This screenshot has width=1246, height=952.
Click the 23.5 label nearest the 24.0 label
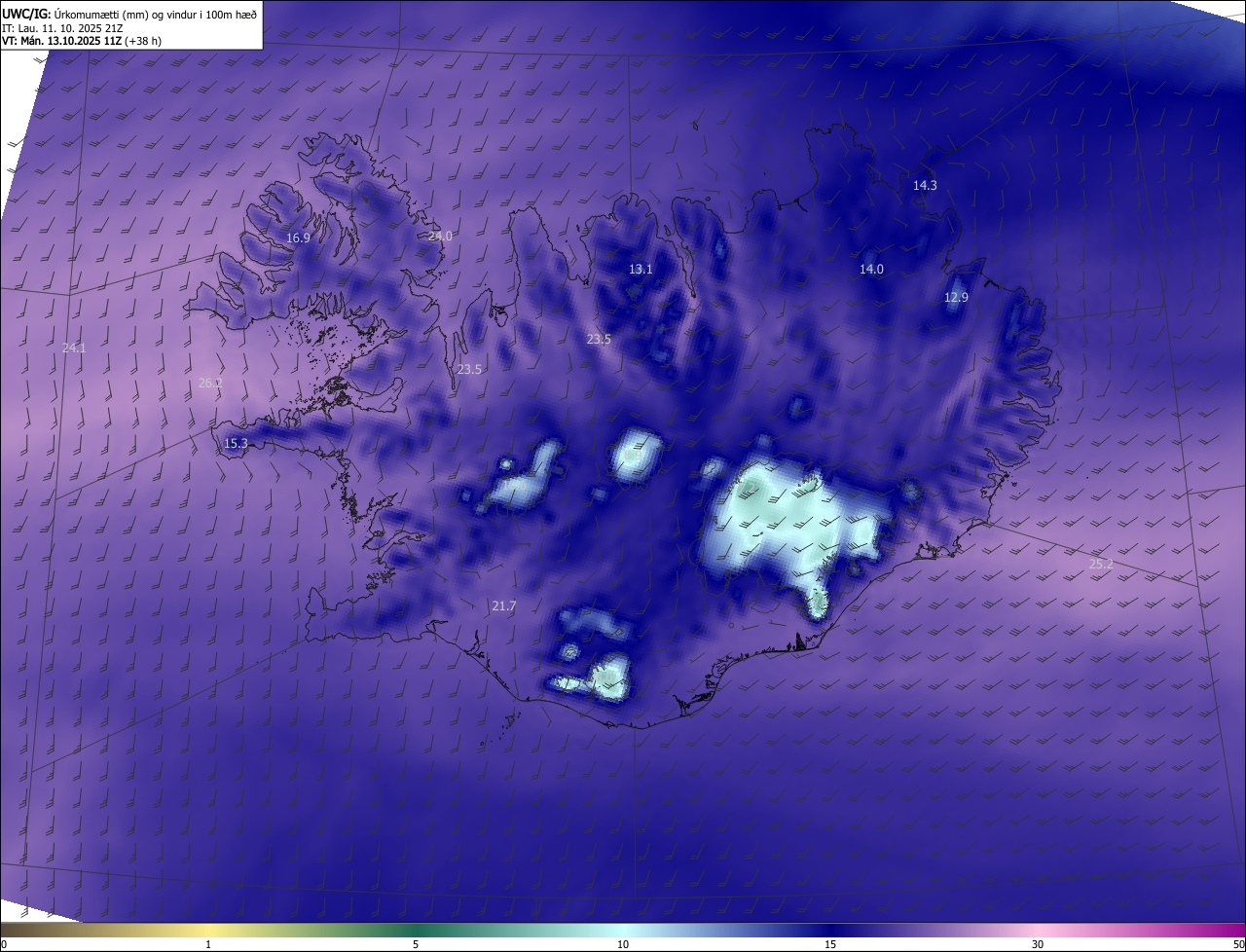point(469,370)
